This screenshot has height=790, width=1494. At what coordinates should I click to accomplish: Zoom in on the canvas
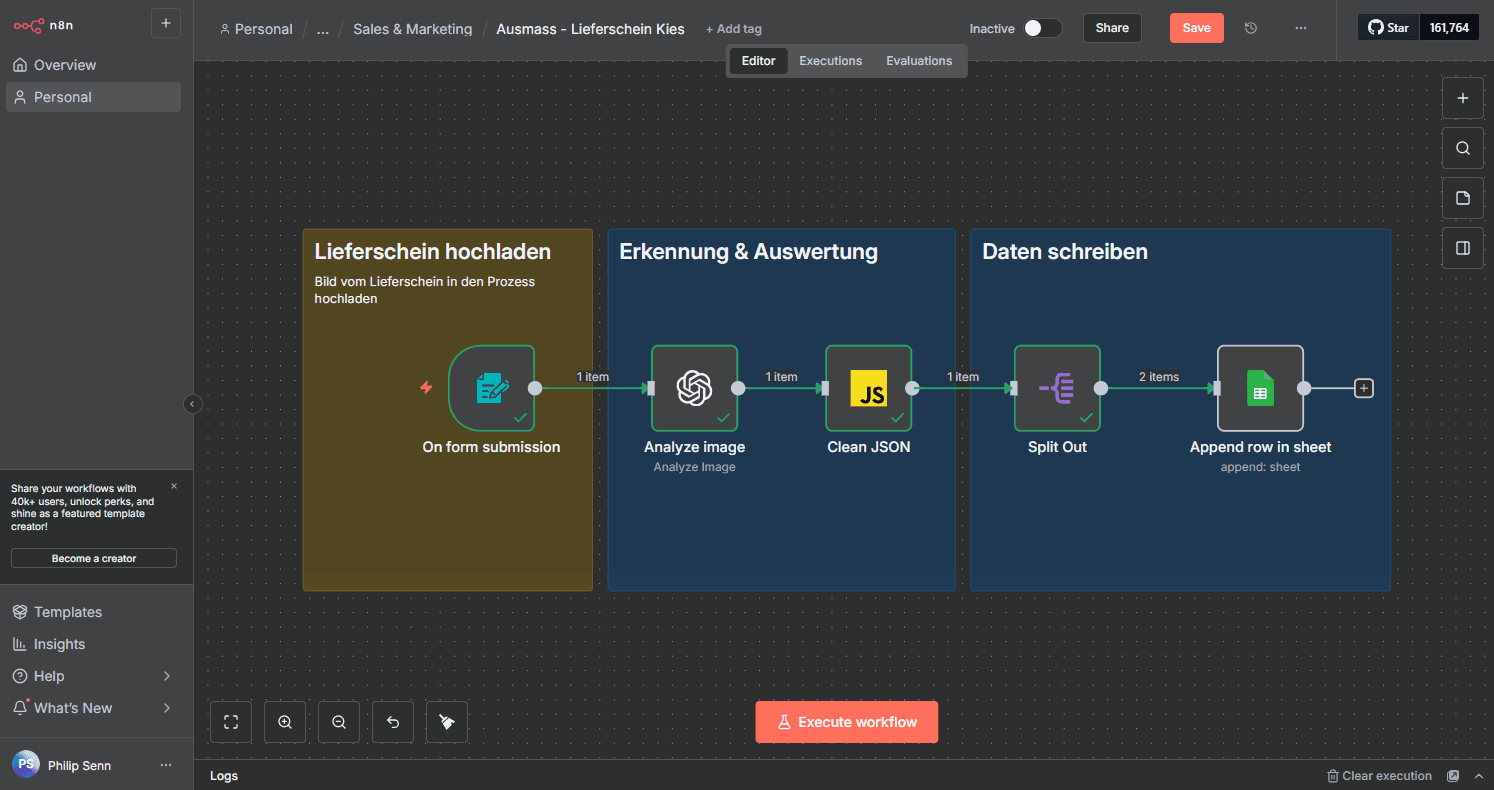coord(285,722)
